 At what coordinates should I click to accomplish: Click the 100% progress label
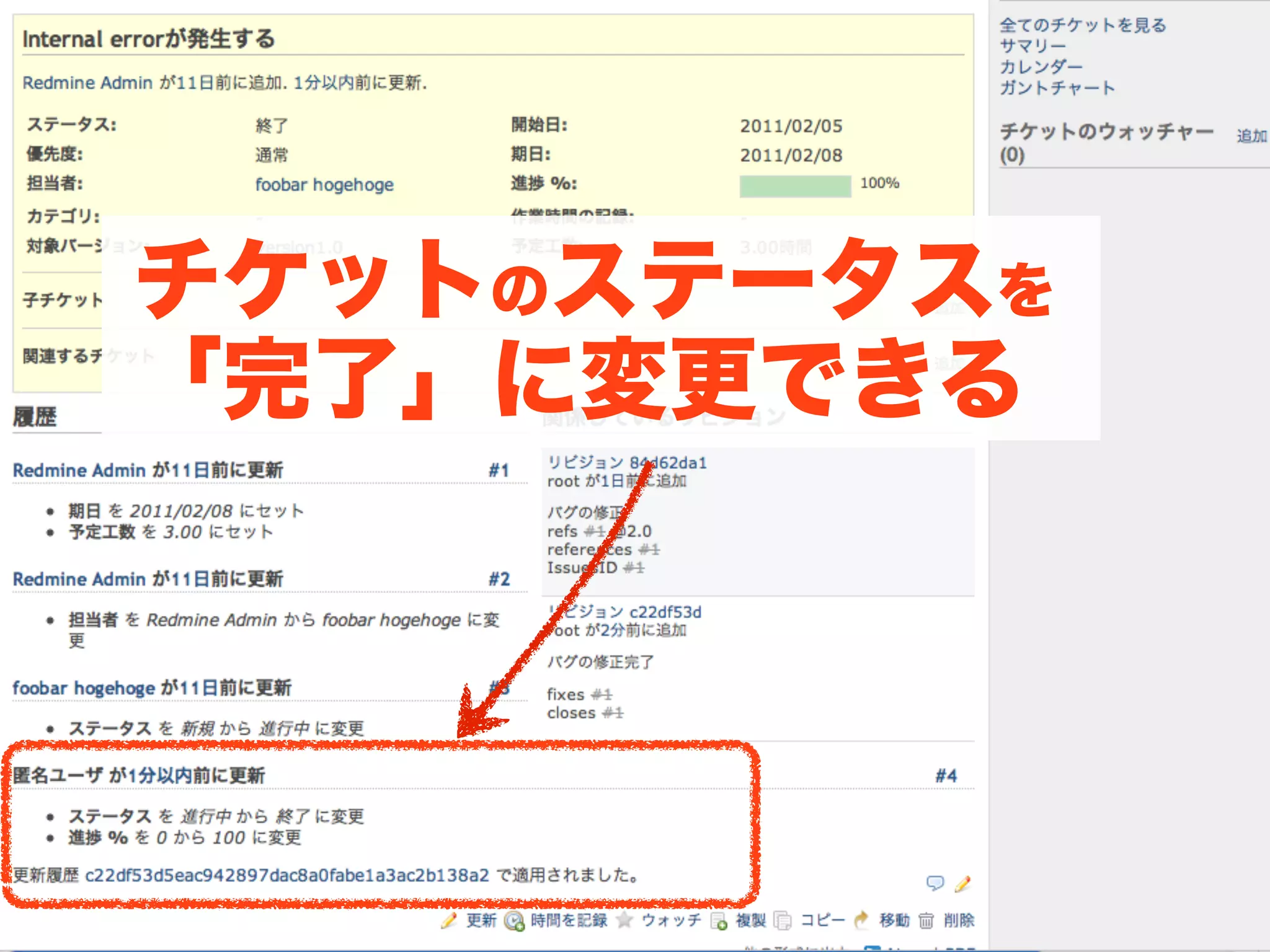point(879,183)
